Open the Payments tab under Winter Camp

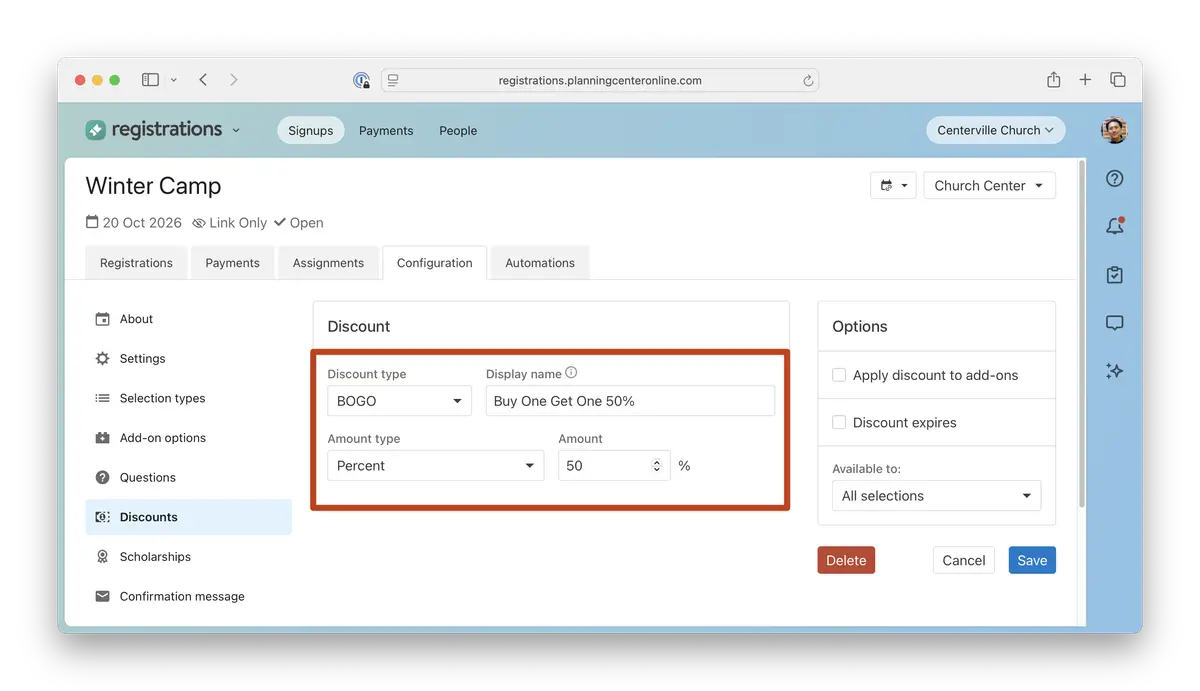tap(232, 263)
